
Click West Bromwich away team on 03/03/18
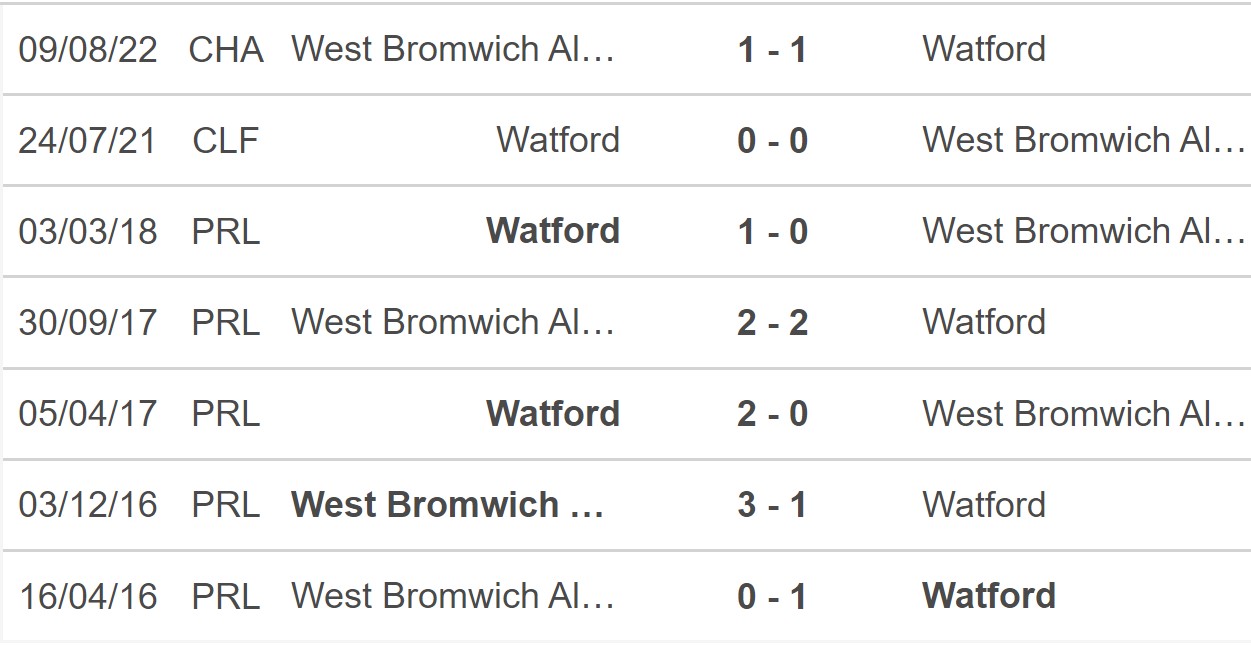(x=1084, y=231)
